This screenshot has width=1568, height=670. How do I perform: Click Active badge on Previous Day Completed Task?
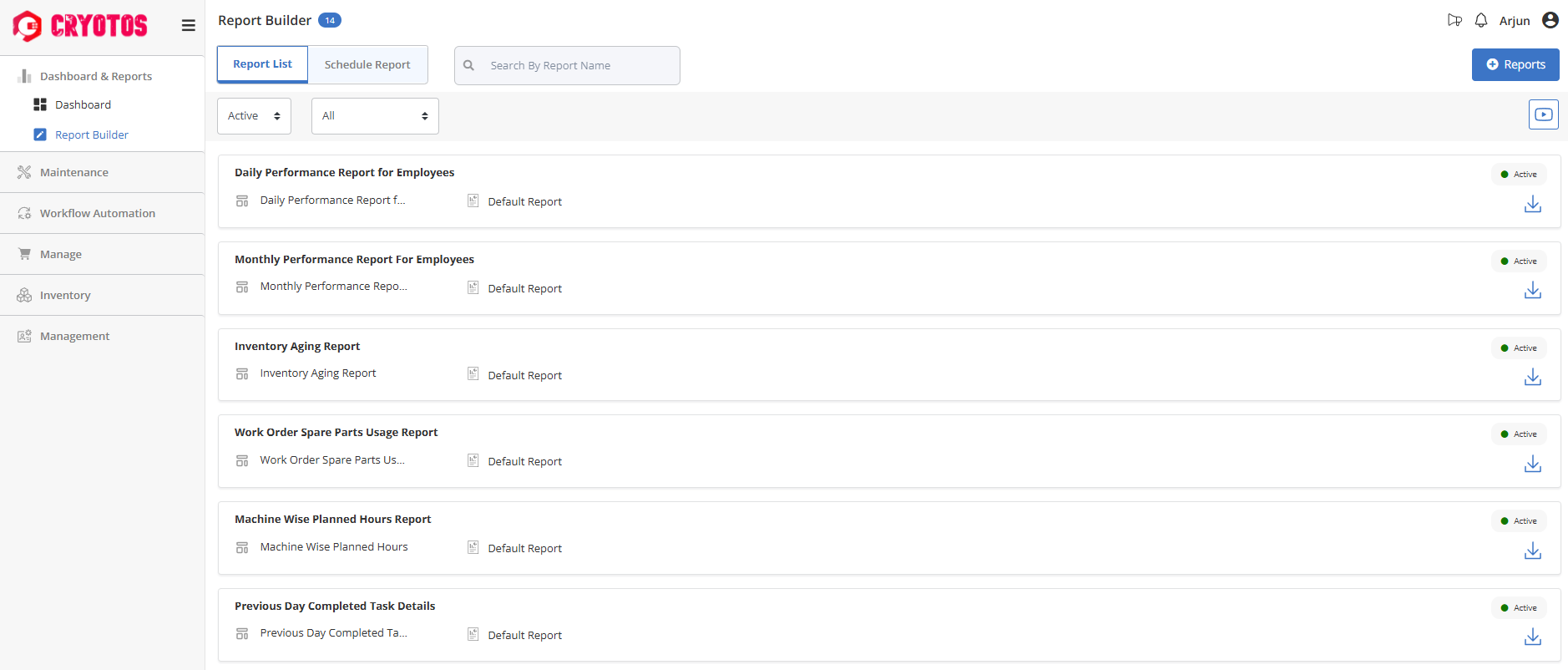point(1519,607)
